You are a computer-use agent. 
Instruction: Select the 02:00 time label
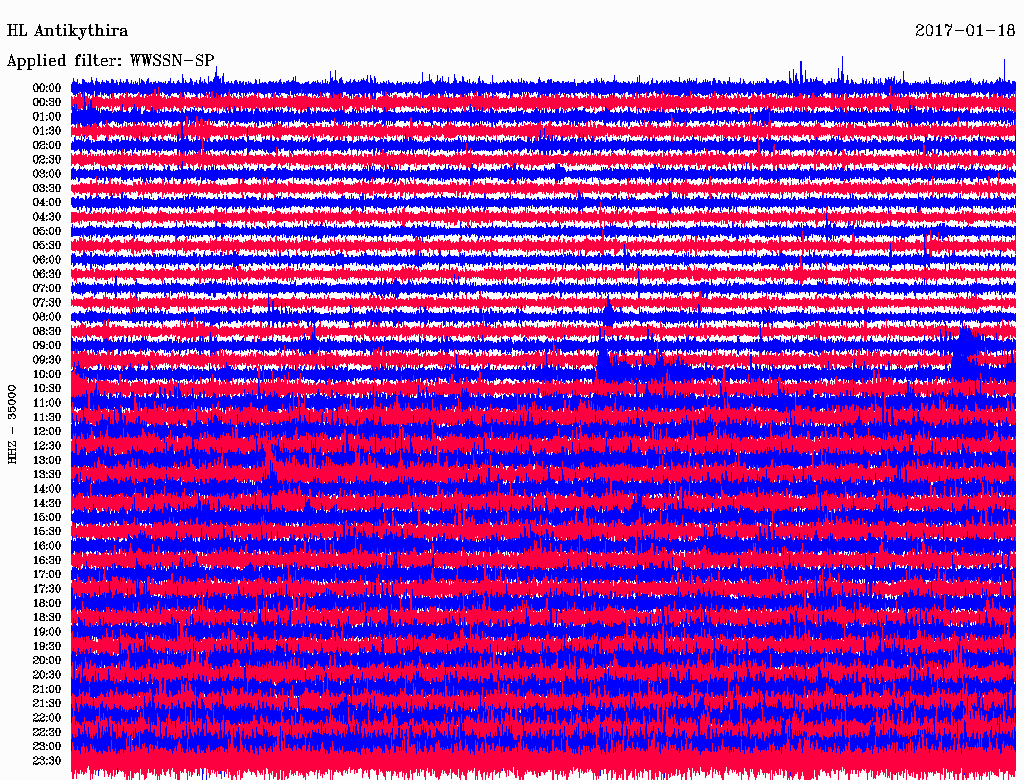point(47,145)
